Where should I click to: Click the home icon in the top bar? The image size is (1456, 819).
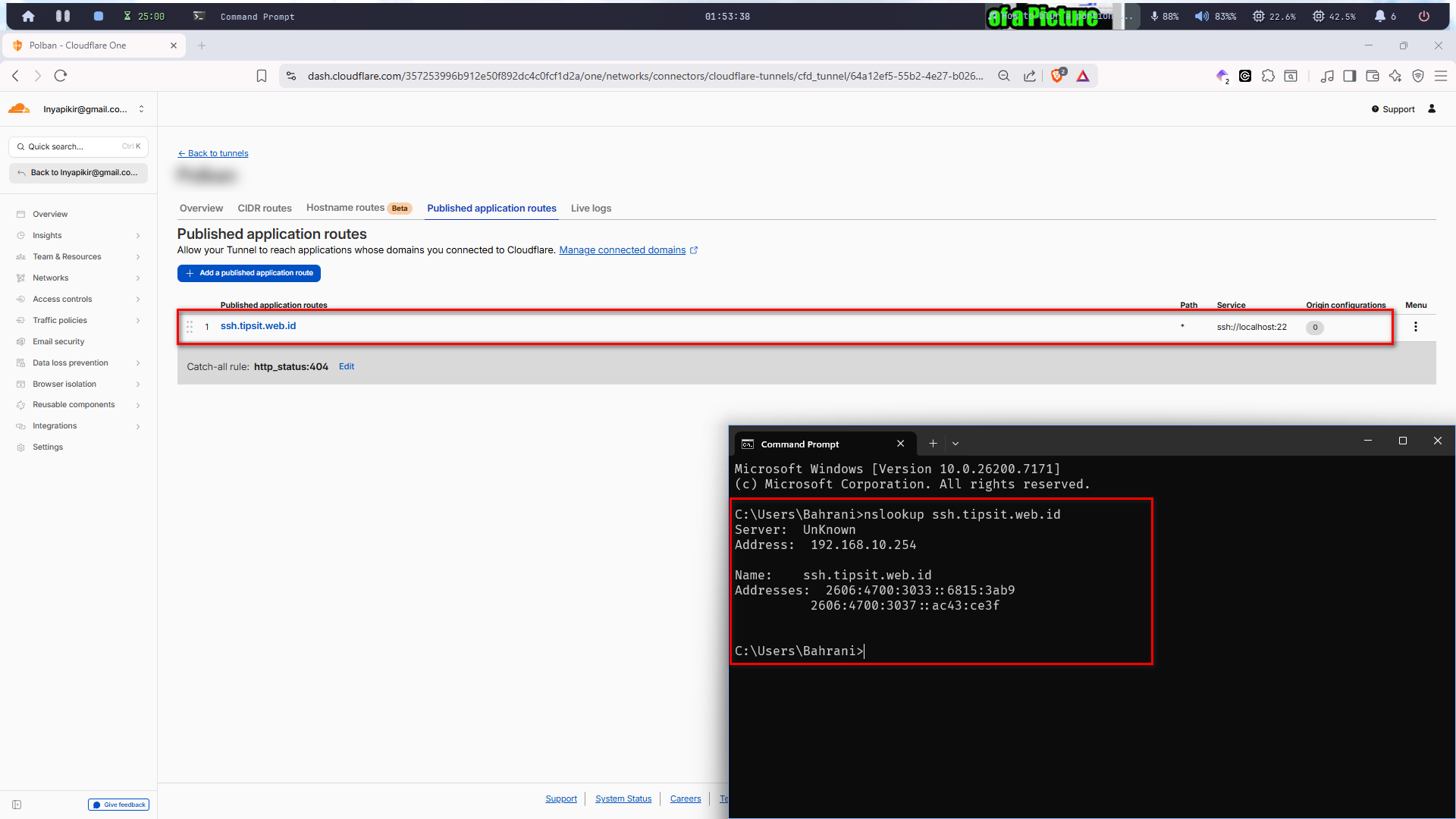point(28,16)
